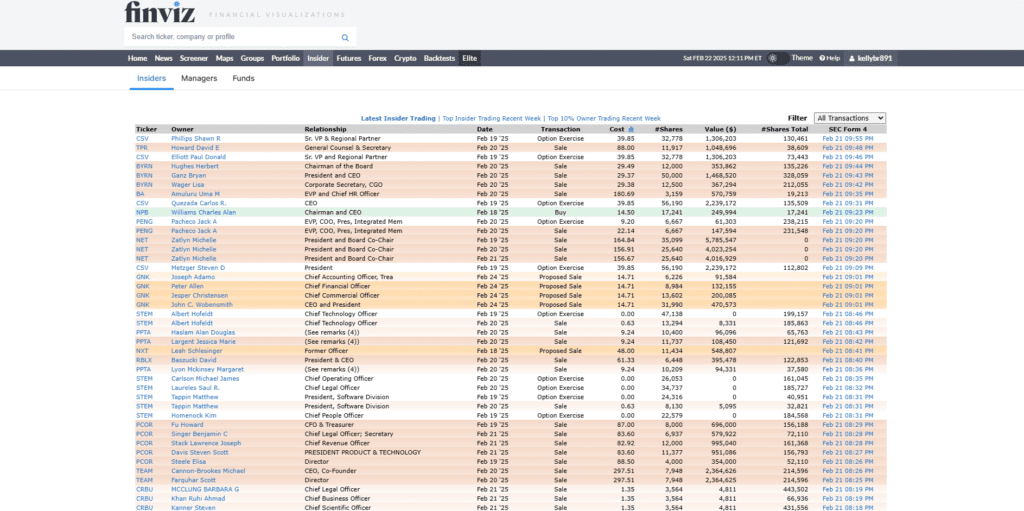Open owner Hughes Herbert
The height and width of the screenshot is (511, 1024).
point(195,167)
